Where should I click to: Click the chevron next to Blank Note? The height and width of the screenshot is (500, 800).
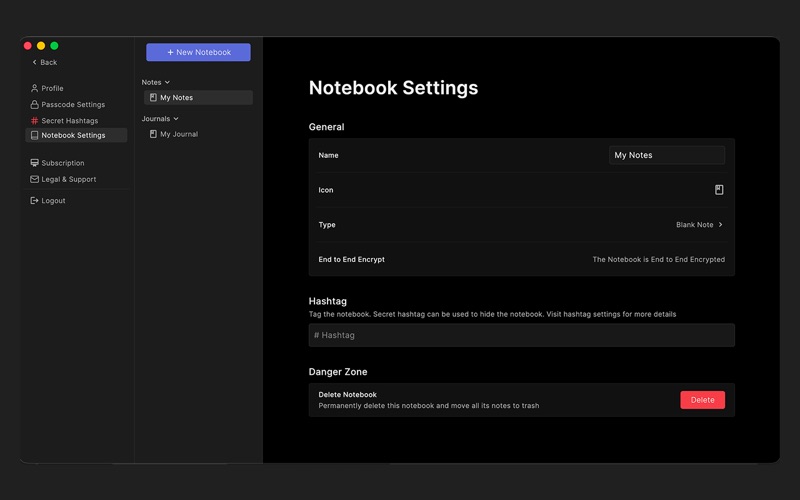pyautogui.click(x=720, y=224)
